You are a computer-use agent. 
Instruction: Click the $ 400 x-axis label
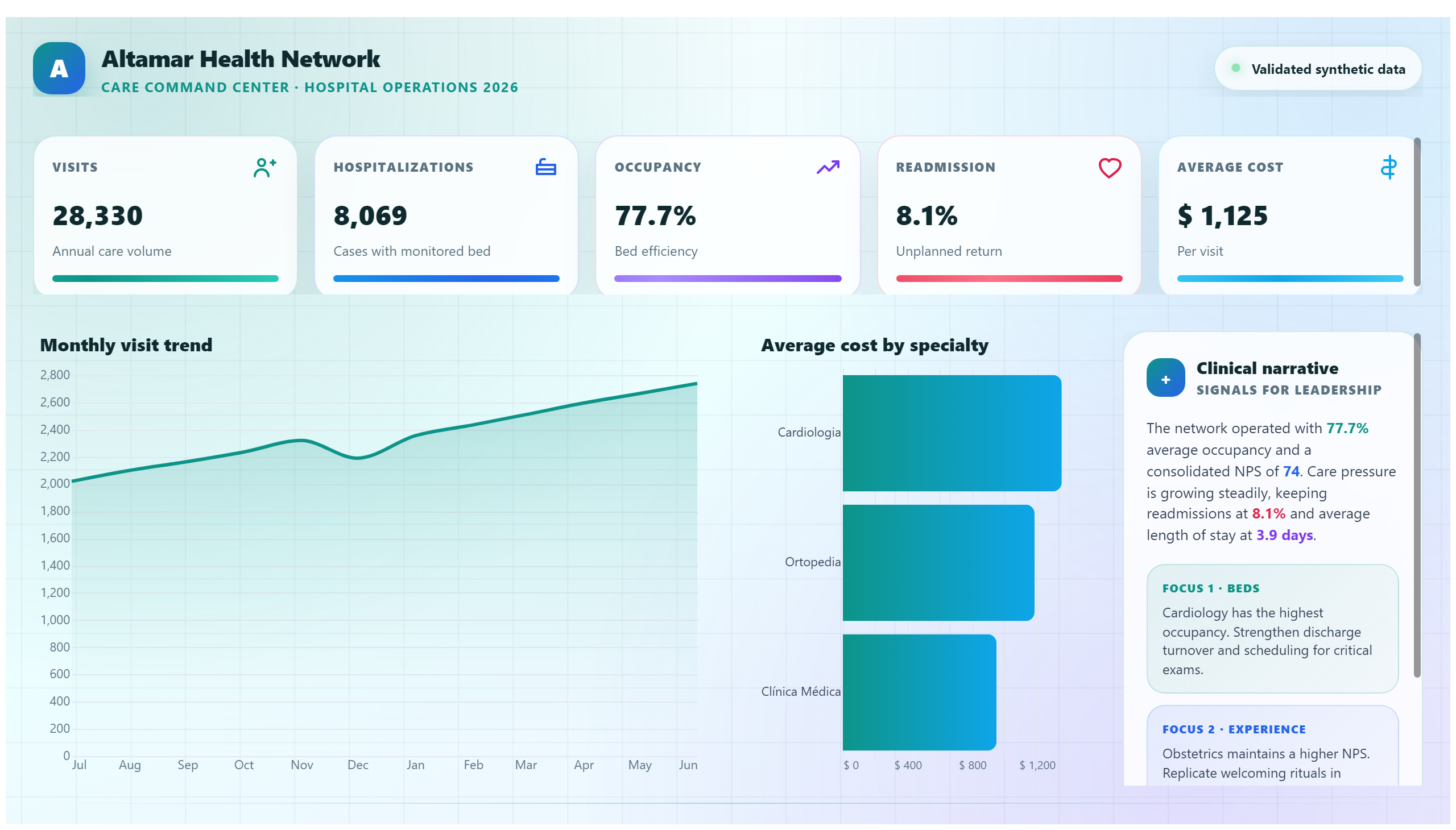(907, 765)
